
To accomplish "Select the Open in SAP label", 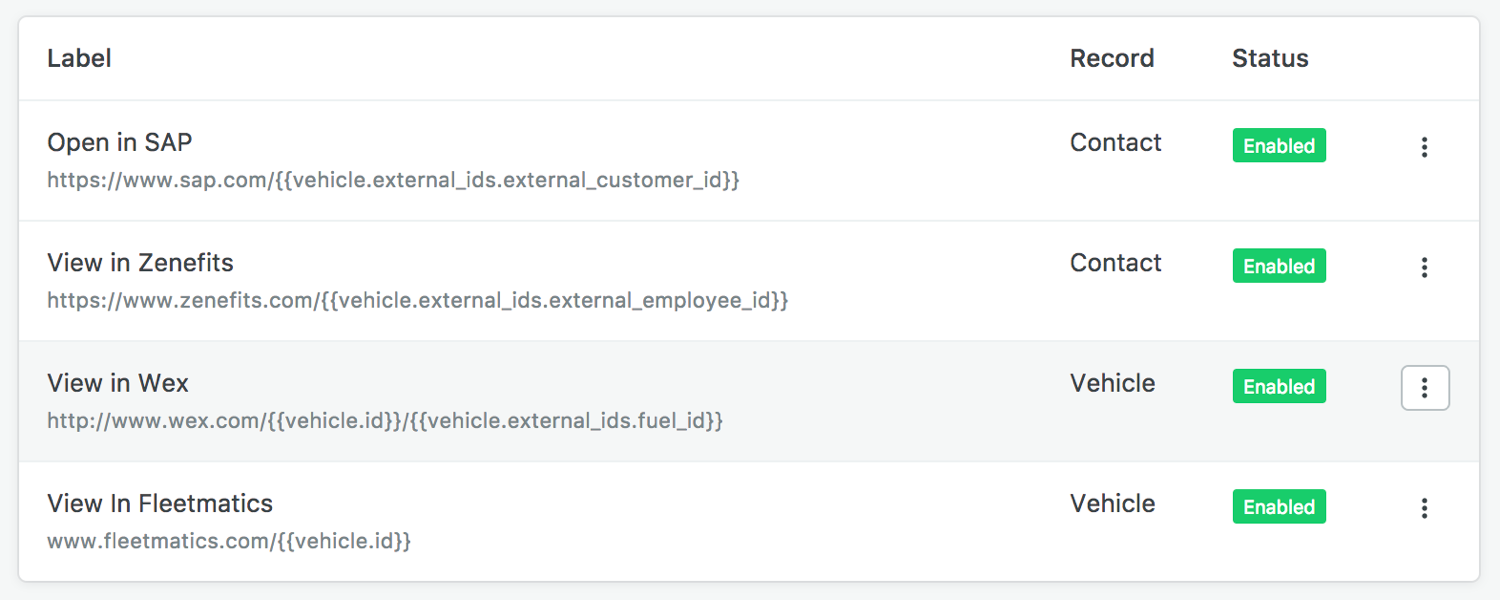I will pos(119,143).
